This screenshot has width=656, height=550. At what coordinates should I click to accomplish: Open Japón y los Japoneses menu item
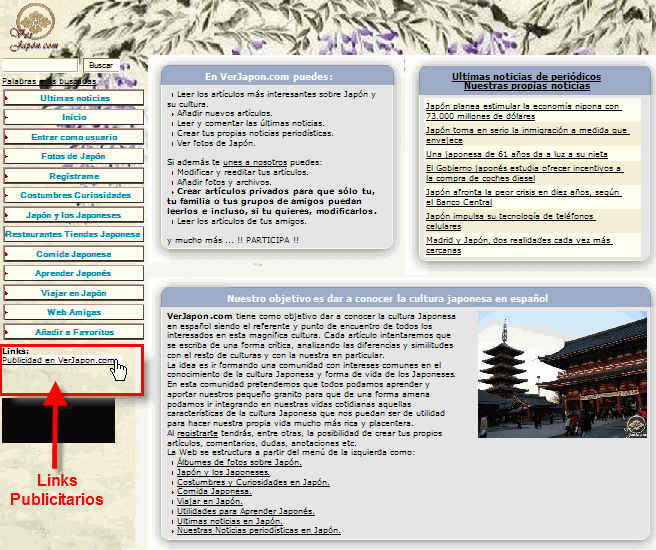(x=74, y=215)
